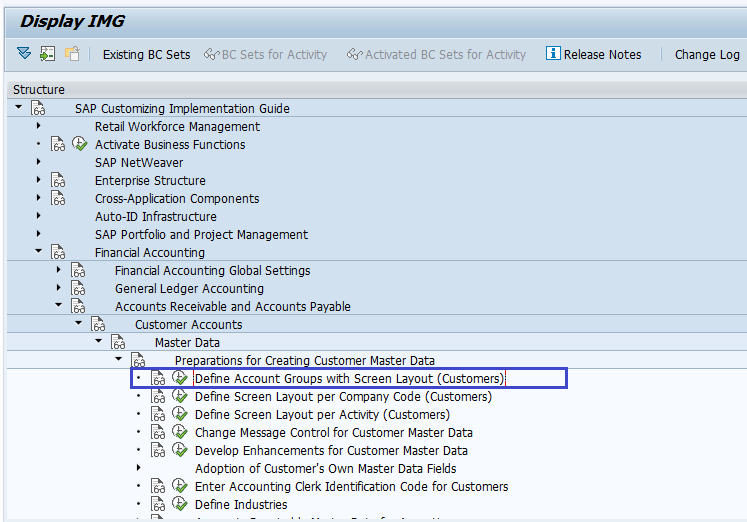Expand Cross-Application Components node
Screen dimensions: 747x522
tap(39, 198)
